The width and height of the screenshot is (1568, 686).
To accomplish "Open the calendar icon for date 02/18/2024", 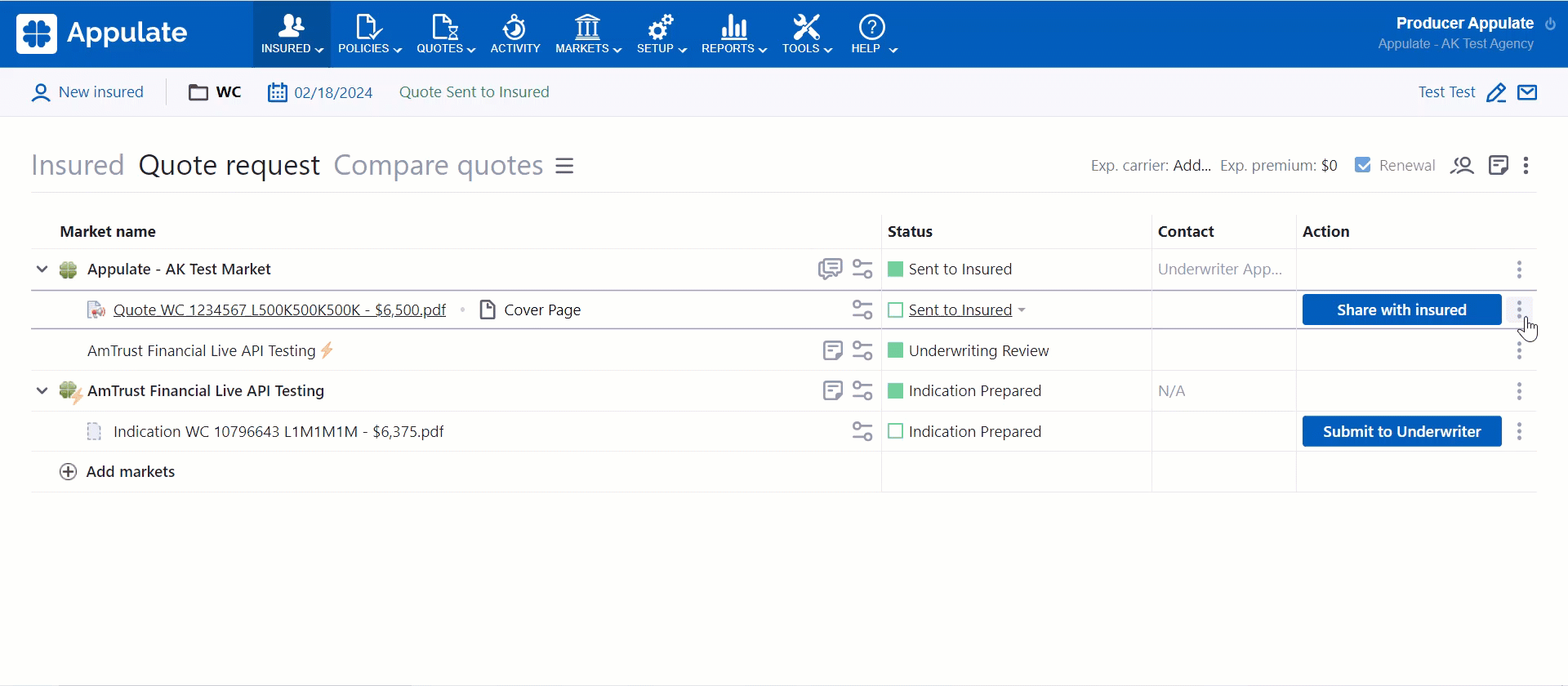I will [x=278, y=92].
